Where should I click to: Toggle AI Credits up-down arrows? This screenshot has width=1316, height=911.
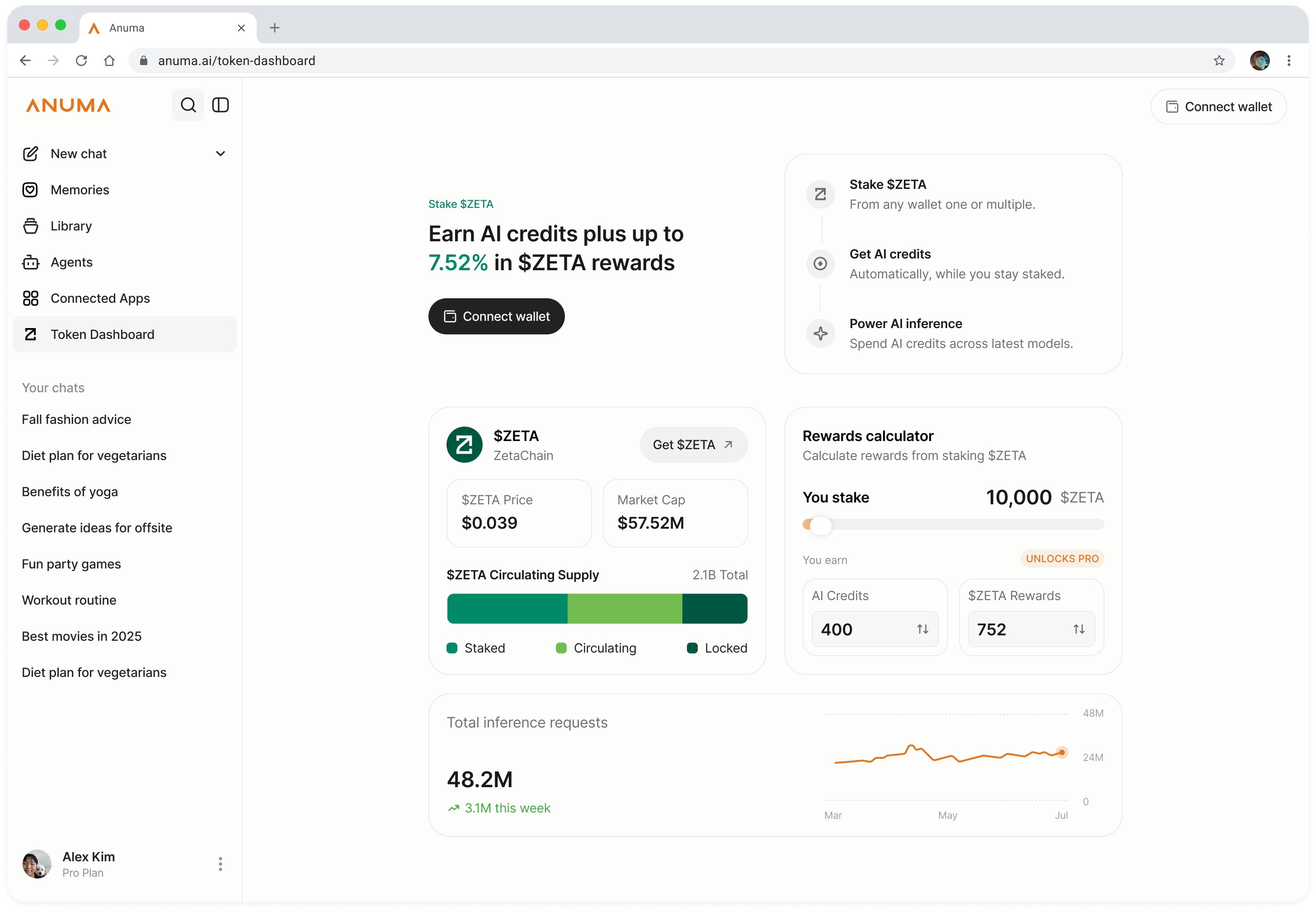pyautogui.click(x=922, y=629)
